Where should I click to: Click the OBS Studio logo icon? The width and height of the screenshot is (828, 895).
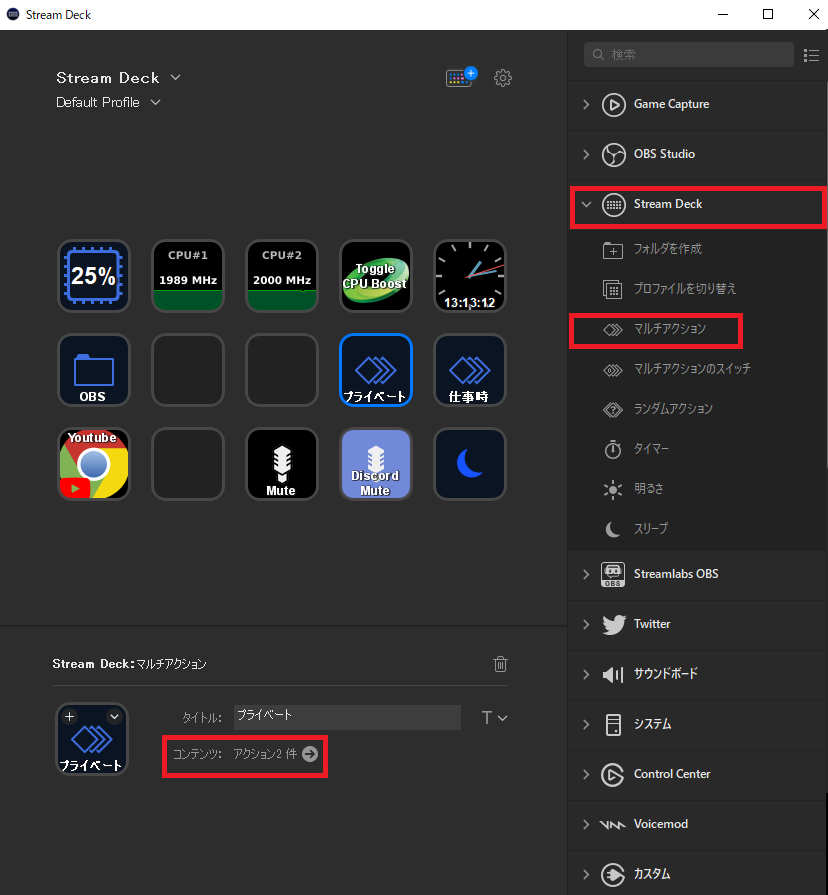click(613, 155)
